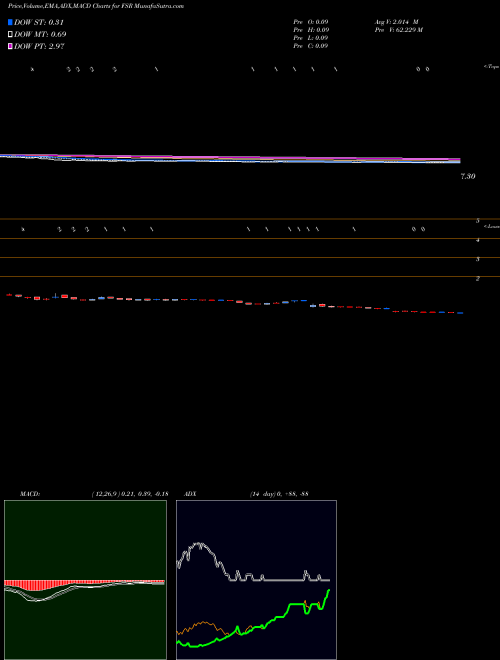
Task: Click the 7.30 price label
Action: [x=468, y=176]
